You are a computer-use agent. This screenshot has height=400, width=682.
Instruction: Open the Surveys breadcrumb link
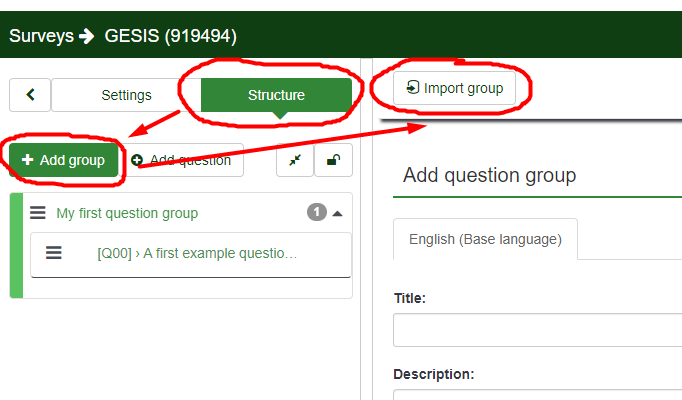click(x=41, y=36)
